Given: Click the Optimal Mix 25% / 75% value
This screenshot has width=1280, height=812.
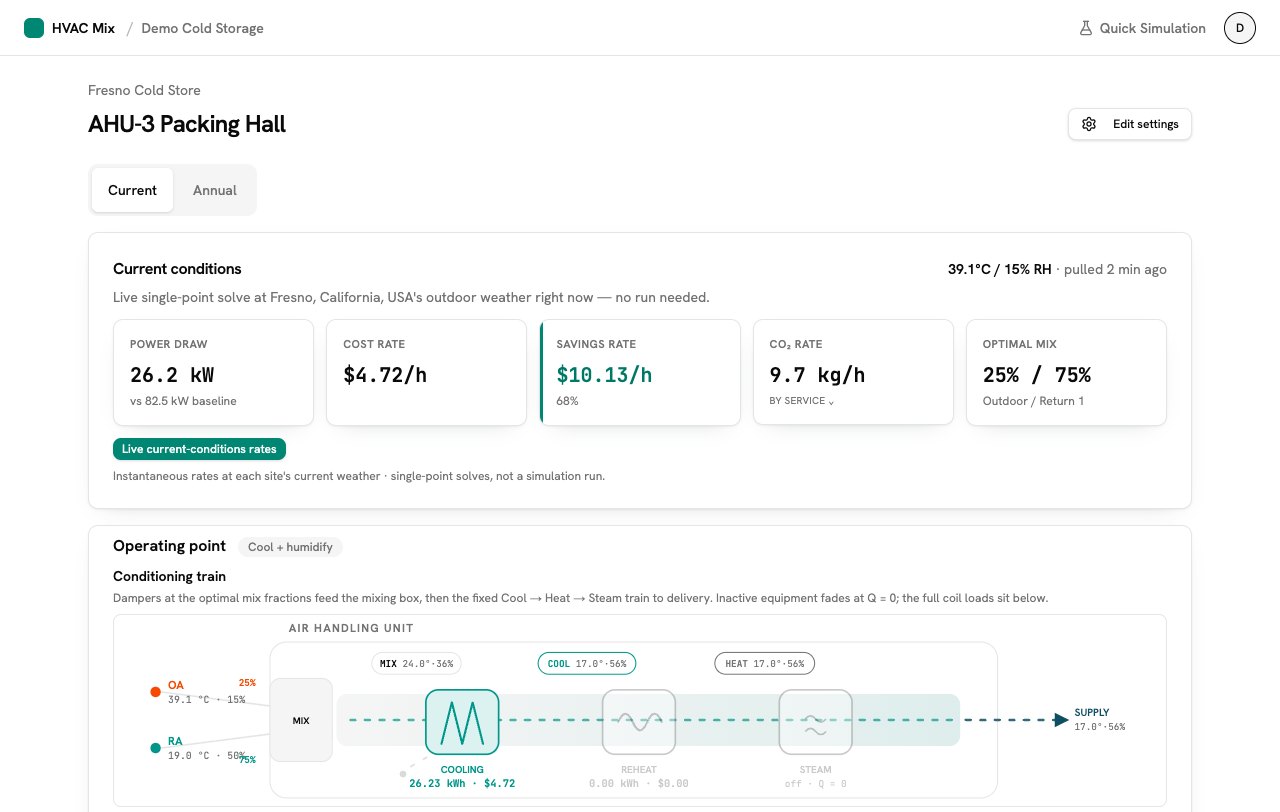Looking at the screenshot, I should click(1037, 375).
